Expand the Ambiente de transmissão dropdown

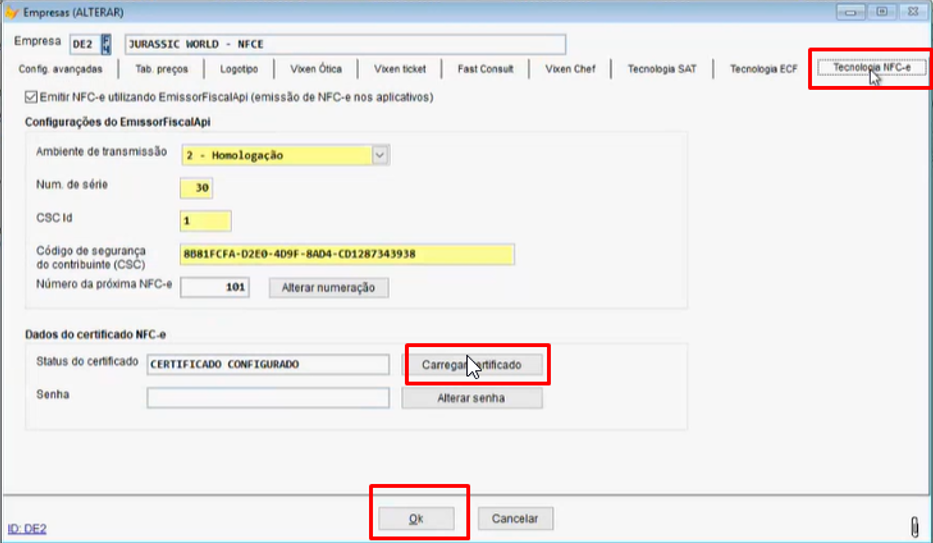[380, 155]
